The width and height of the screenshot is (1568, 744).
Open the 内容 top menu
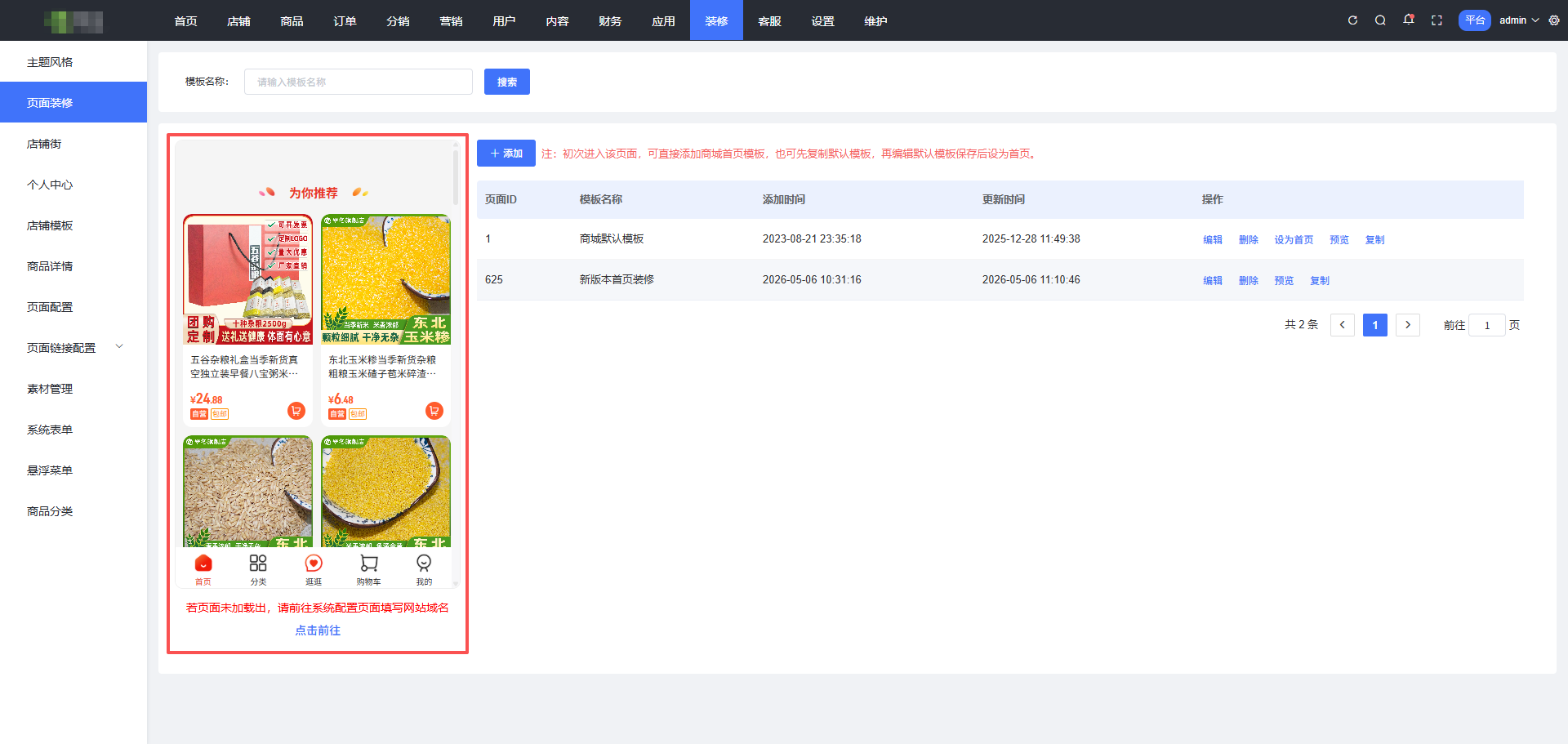(x=558, y=20)
